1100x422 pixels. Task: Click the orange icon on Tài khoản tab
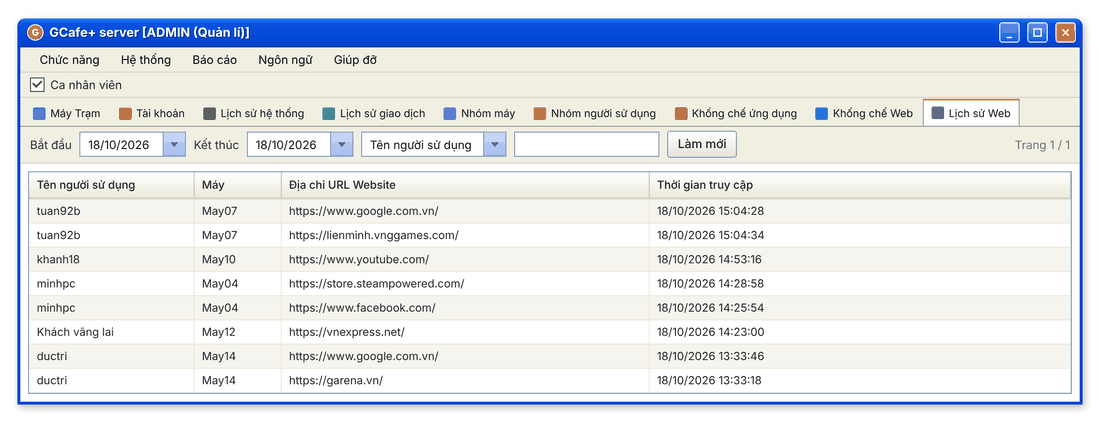point(125,114)
